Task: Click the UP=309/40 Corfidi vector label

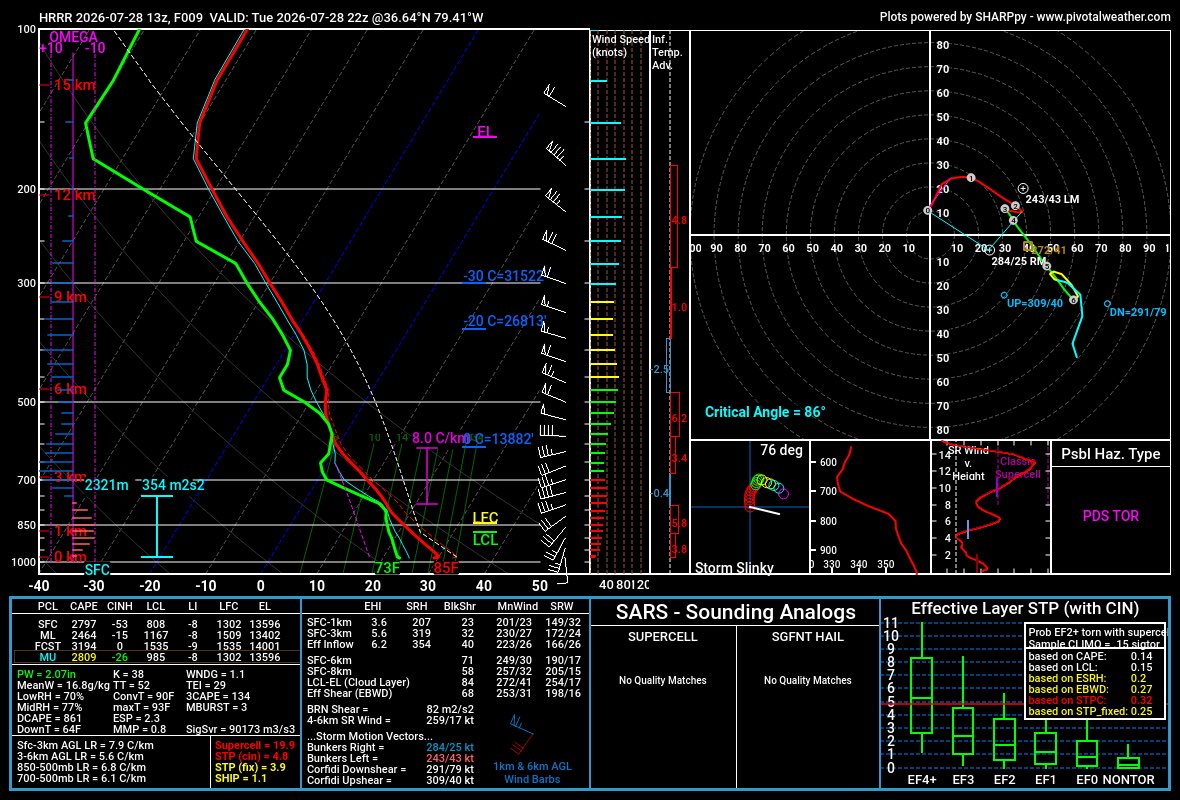Action: pyautogui.click(x=1035, y=303)
